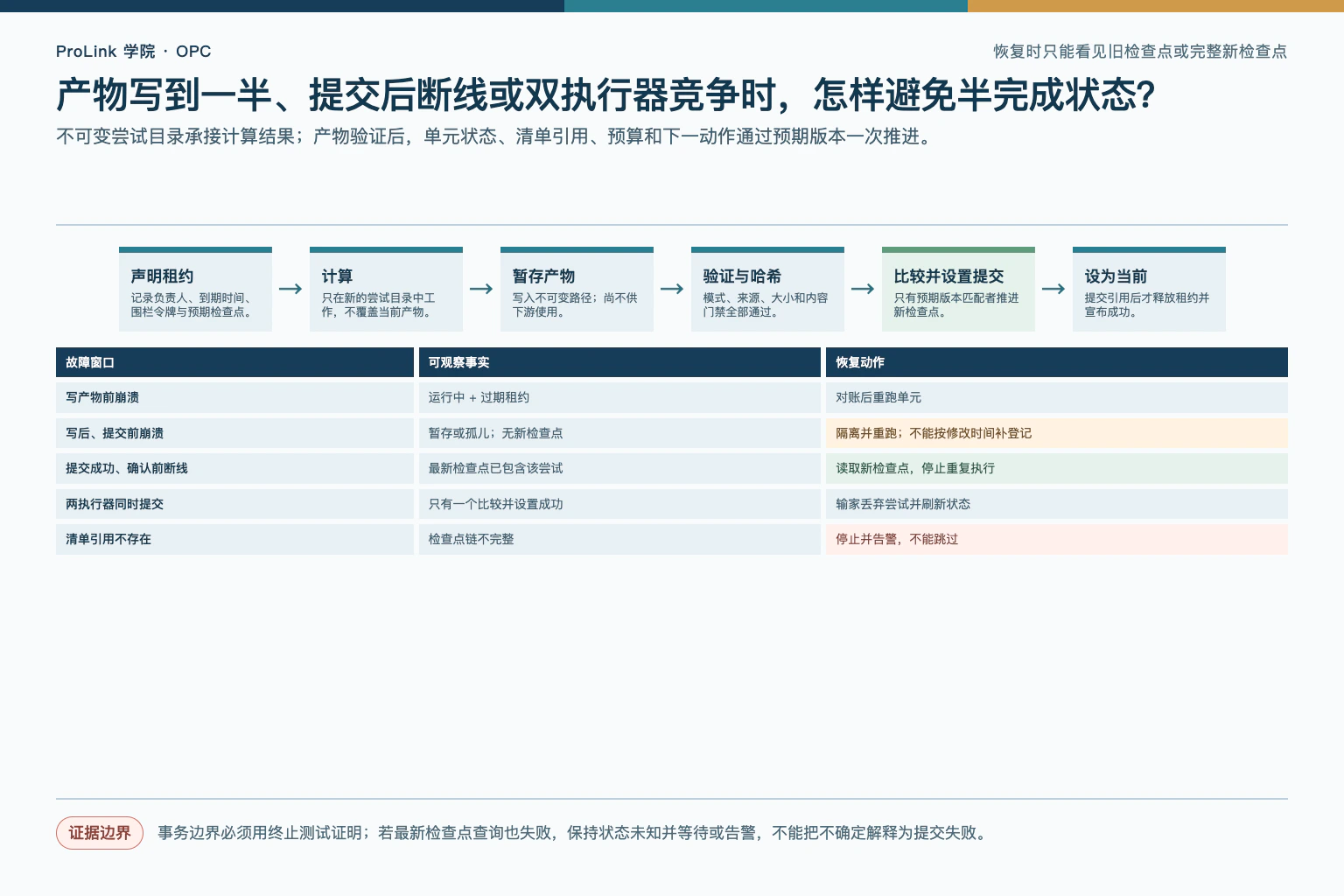Click the 对账后重跑单元 cell
Screen dimensions: 1344x896
pos(1057,397)
